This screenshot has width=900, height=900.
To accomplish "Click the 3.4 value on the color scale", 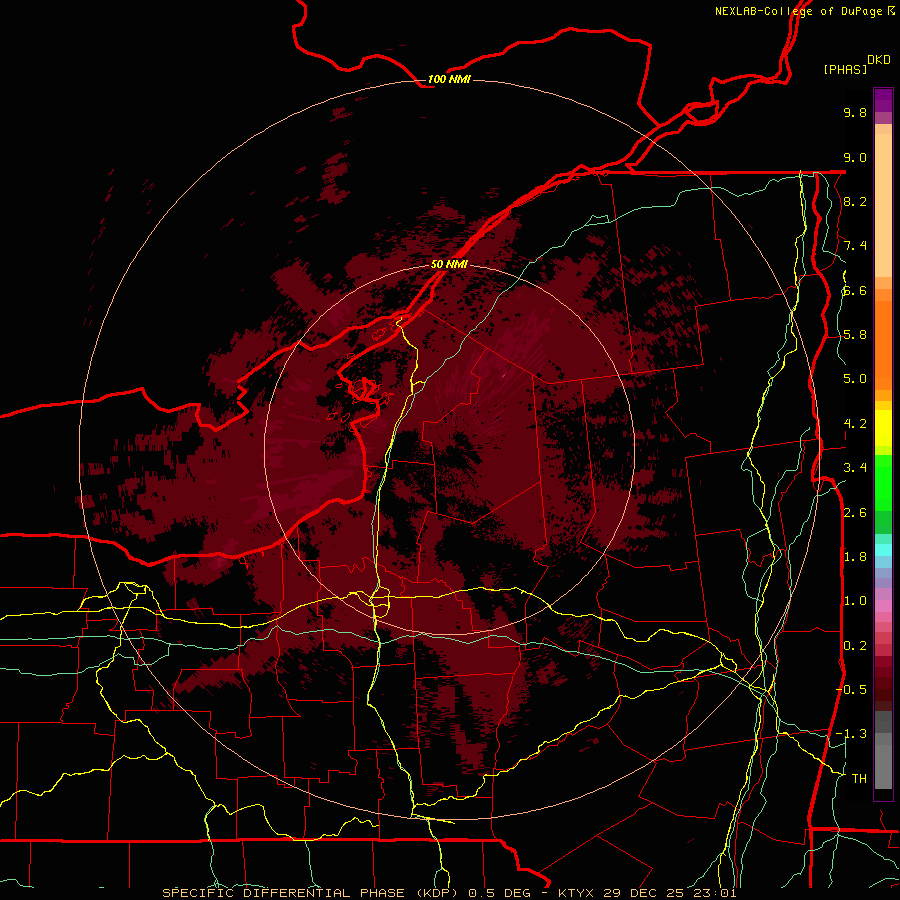I will [855, 468].
